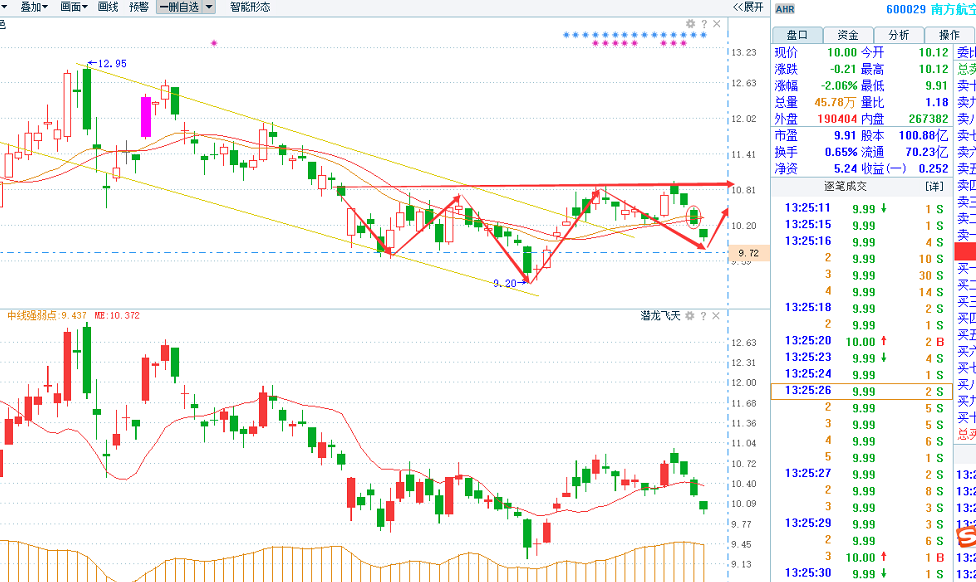Click the stock code 600029

(x=907, y=9)
